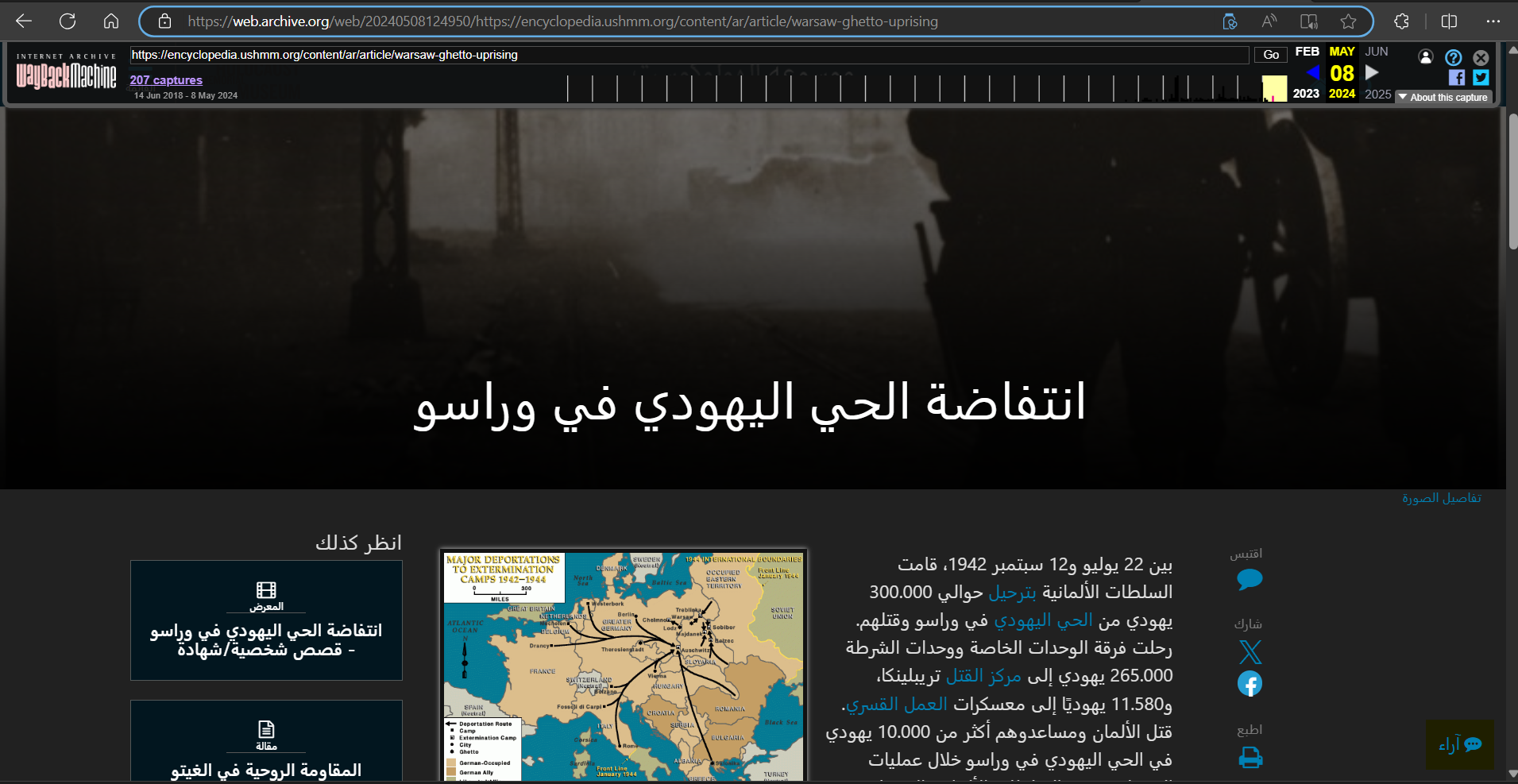1518x784 pixels.
Task: Reload the page with refresh icon
Action: coord(68,21)
